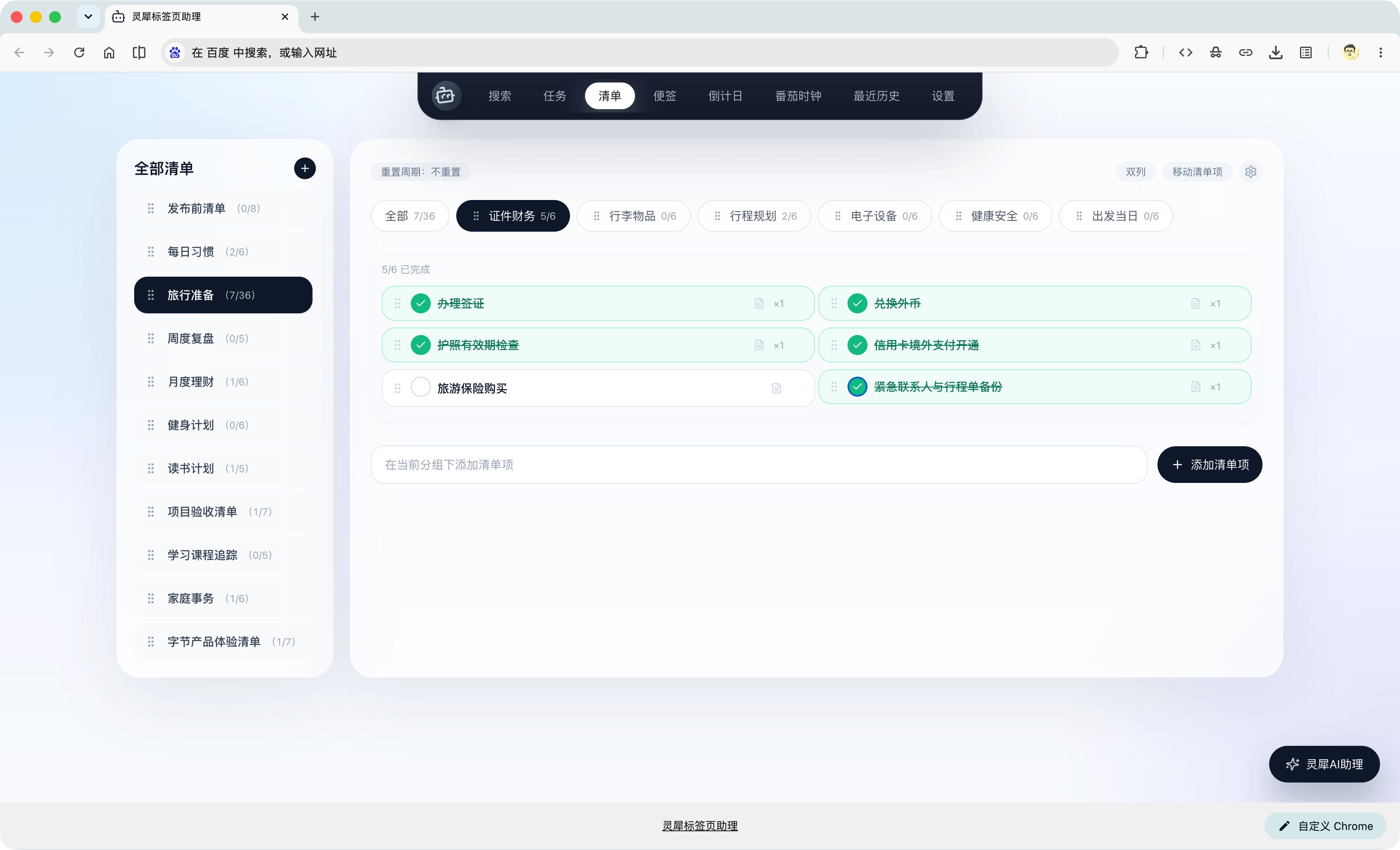Open 灵犀AI助理 assistant
This screenshot has height=850, width=1400.
(1325, 764)
